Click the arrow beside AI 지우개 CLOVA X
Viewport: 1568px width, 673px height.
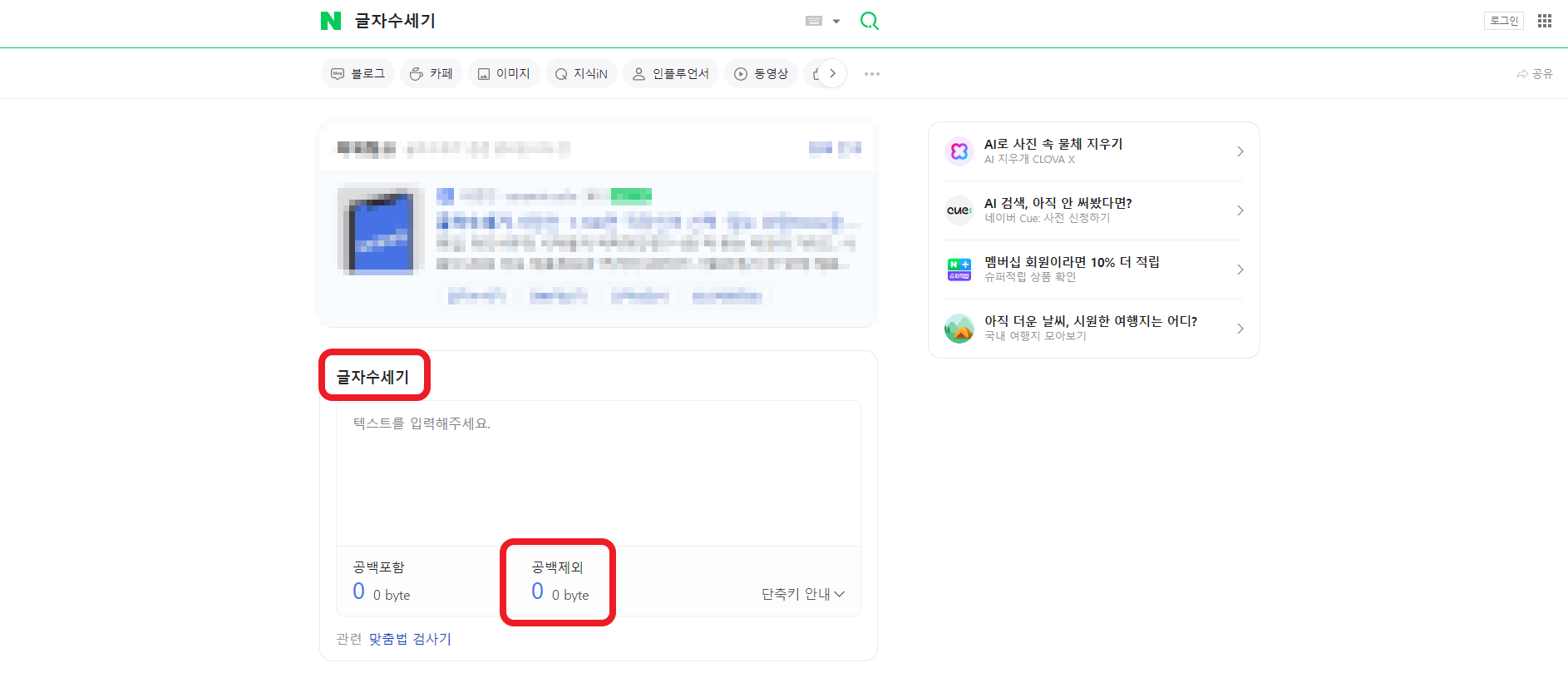(x=1240, y=151)
